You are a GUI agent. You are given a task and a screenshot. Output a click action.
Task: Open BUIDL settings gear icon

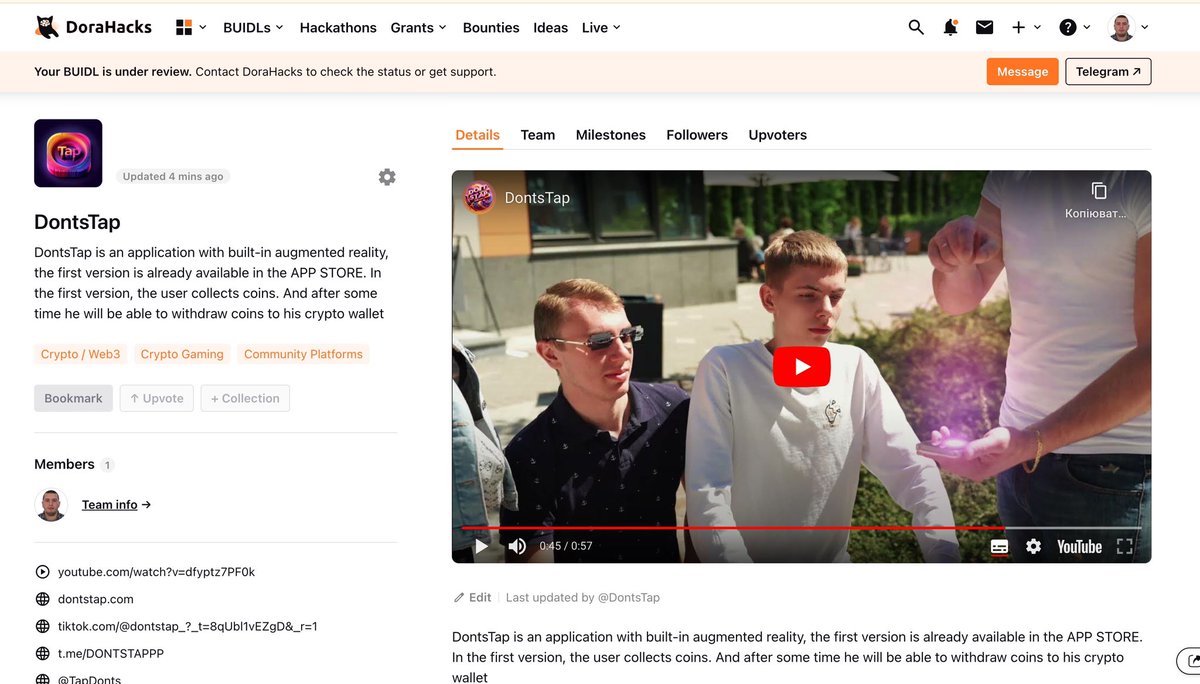(387, 177)
